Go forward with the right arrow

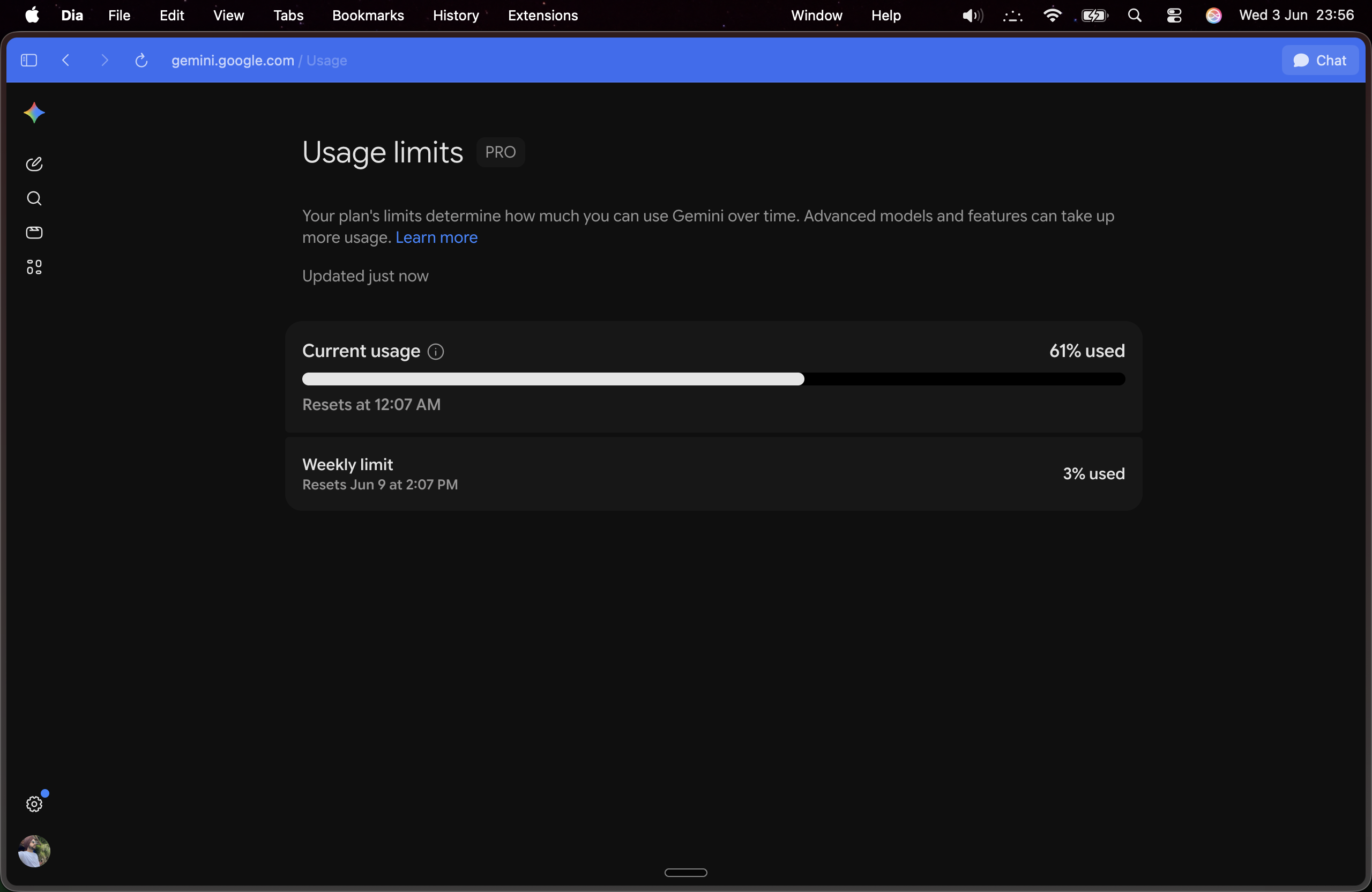point(105,60)
